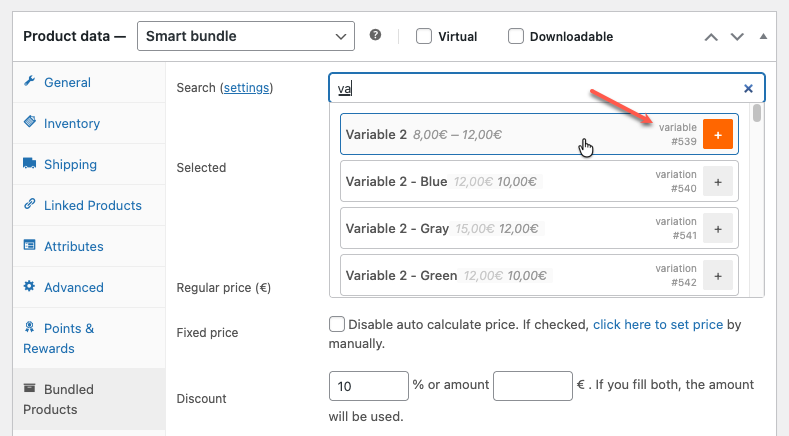Click the Fixed price label

pos(207,333)
